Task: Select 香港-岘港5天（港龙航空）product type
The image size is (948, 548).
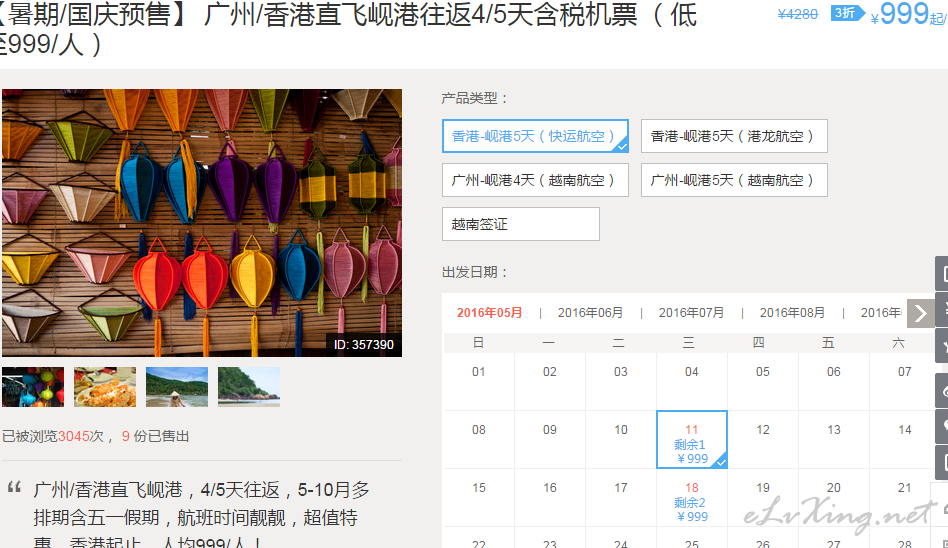Action: pos(734,136)
